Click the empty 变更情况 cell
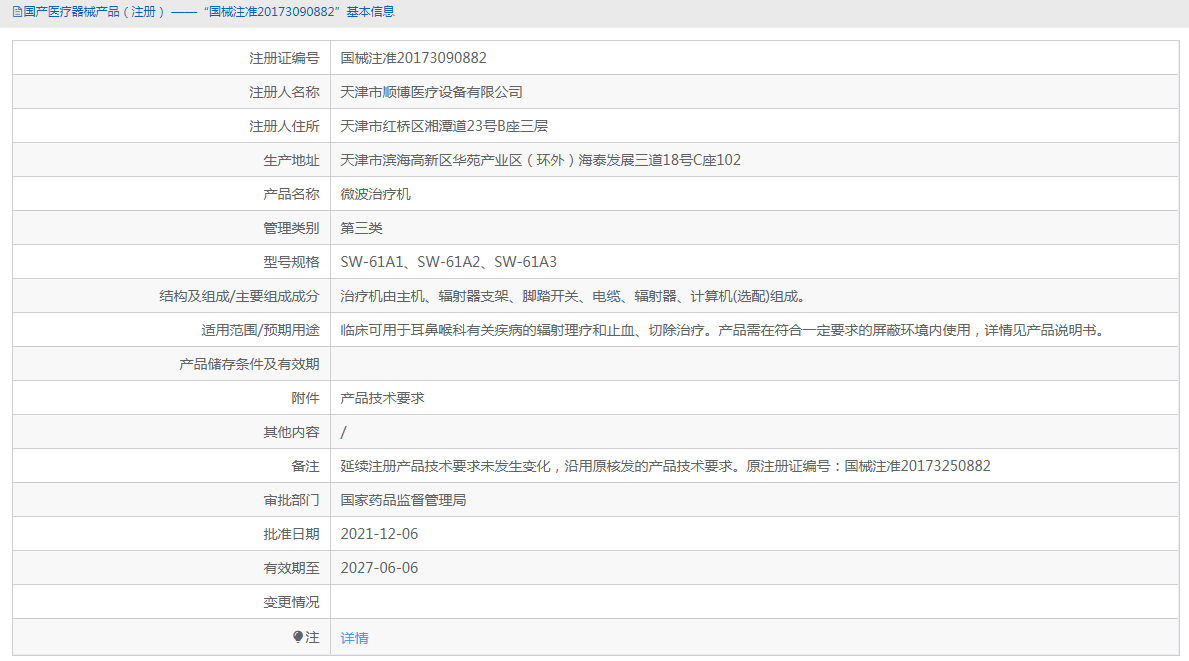Viewport: 1189px width, 661px height. click(x=700, y=601)
